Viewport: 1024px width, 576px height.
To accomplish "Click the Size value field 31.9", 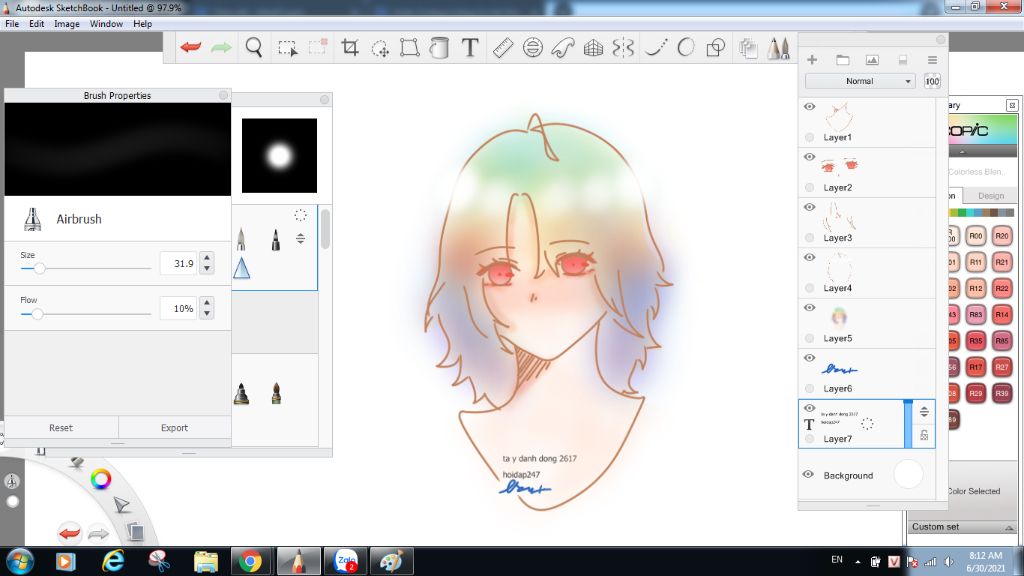I will [178, 263].
